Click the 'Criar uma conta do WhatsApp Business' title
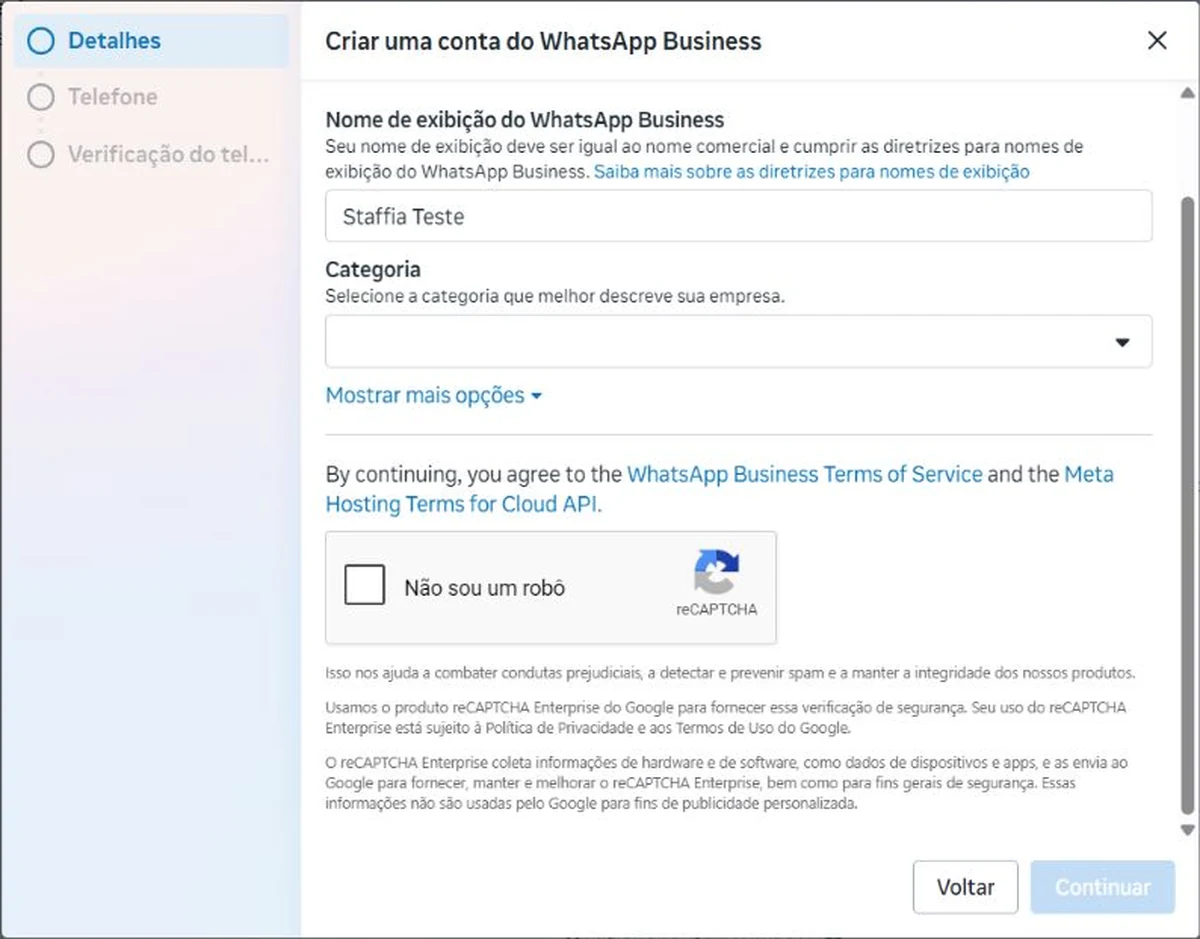Screen dimensions: 1200x939 tap(543, 41)
